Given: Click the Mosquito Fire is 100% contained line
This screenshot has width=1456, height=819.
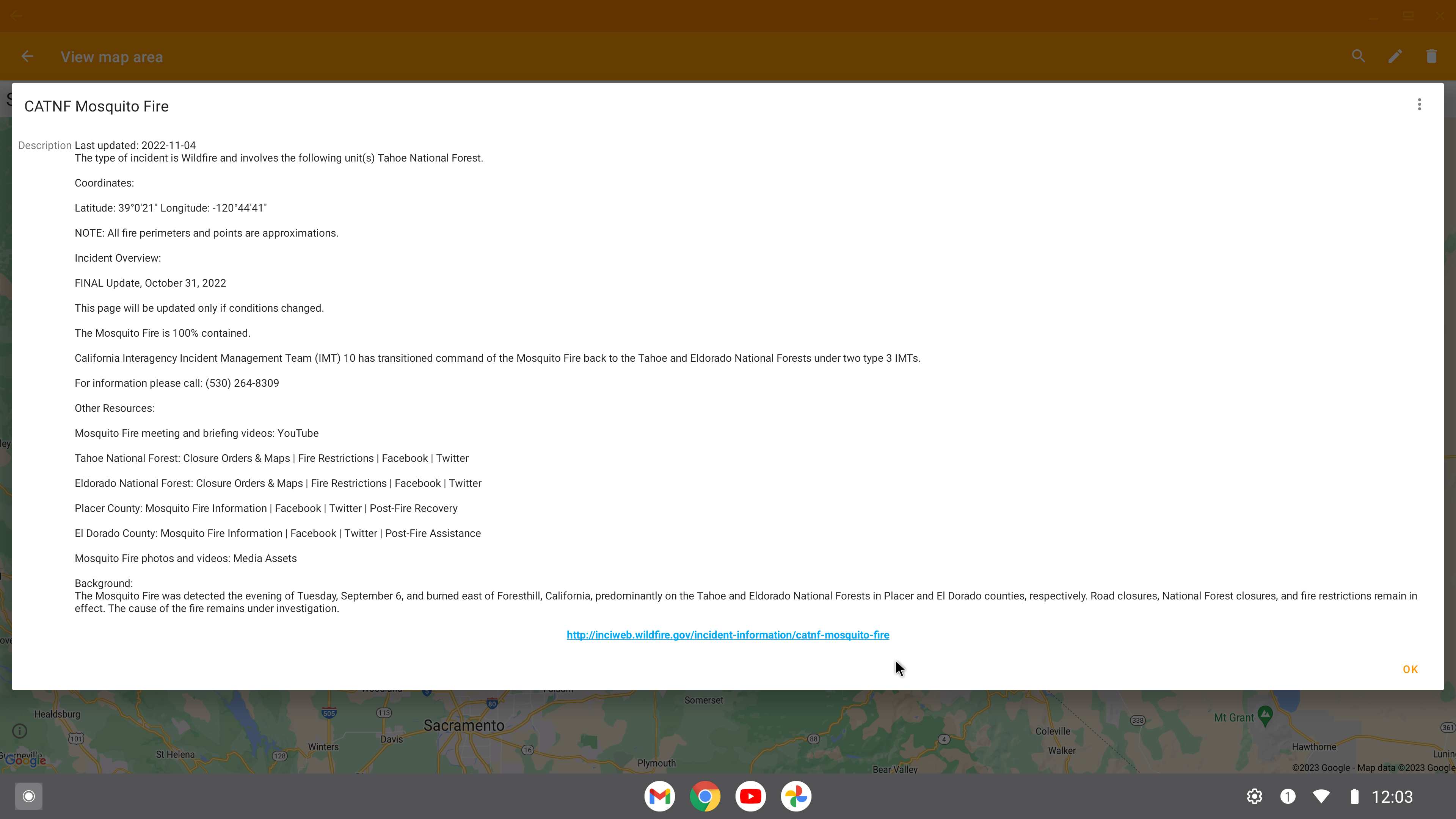Looking at the screenshot, I should click(x=162, y=333).
